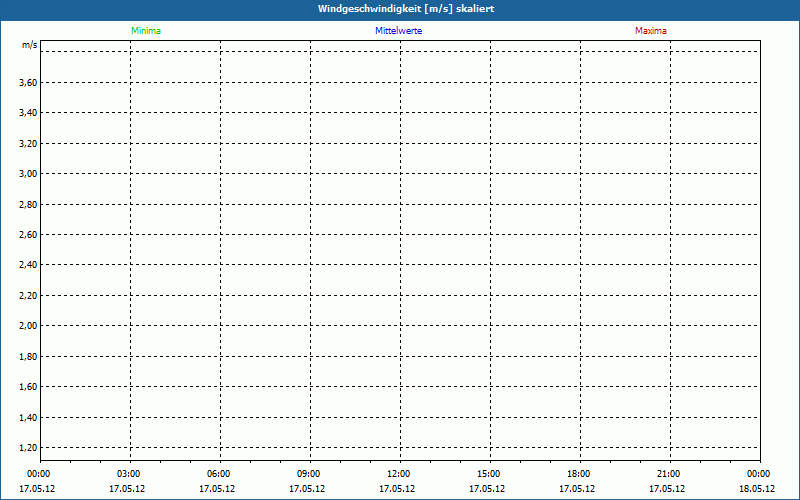800x500 pixels.
Task: Click the 03:00 time label
Action: (x=129, y=474)
